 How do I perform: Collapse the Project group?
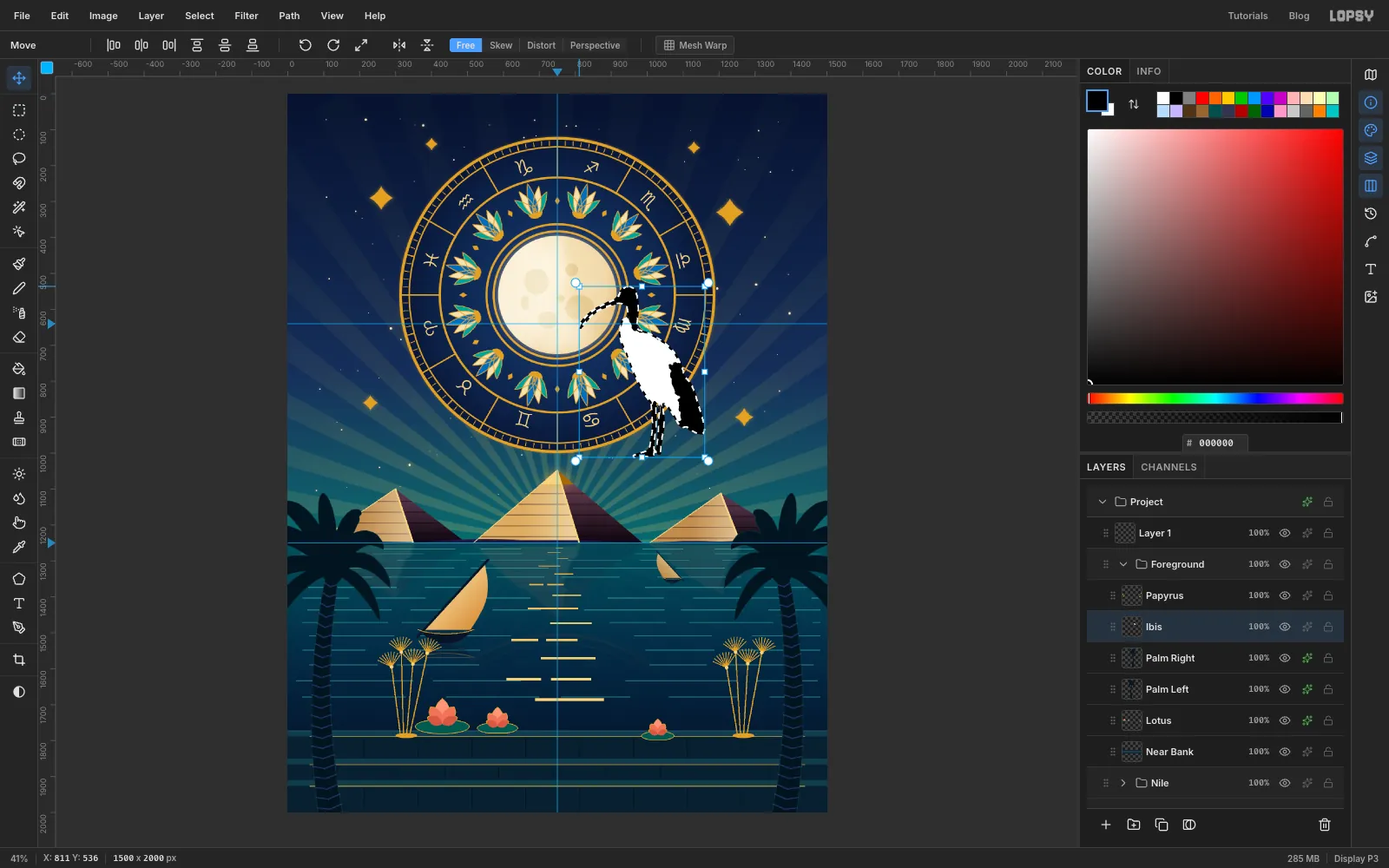coord(1103,502)
